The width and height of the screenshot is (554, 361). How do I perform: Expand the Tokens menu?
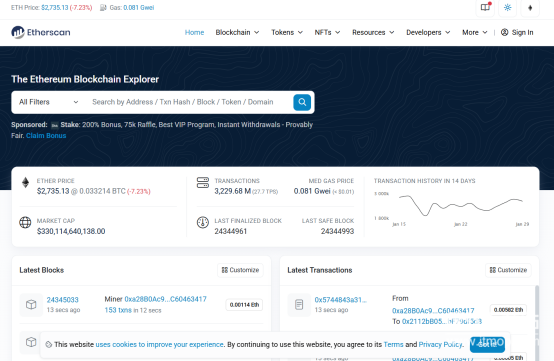[x=287, y=32]
